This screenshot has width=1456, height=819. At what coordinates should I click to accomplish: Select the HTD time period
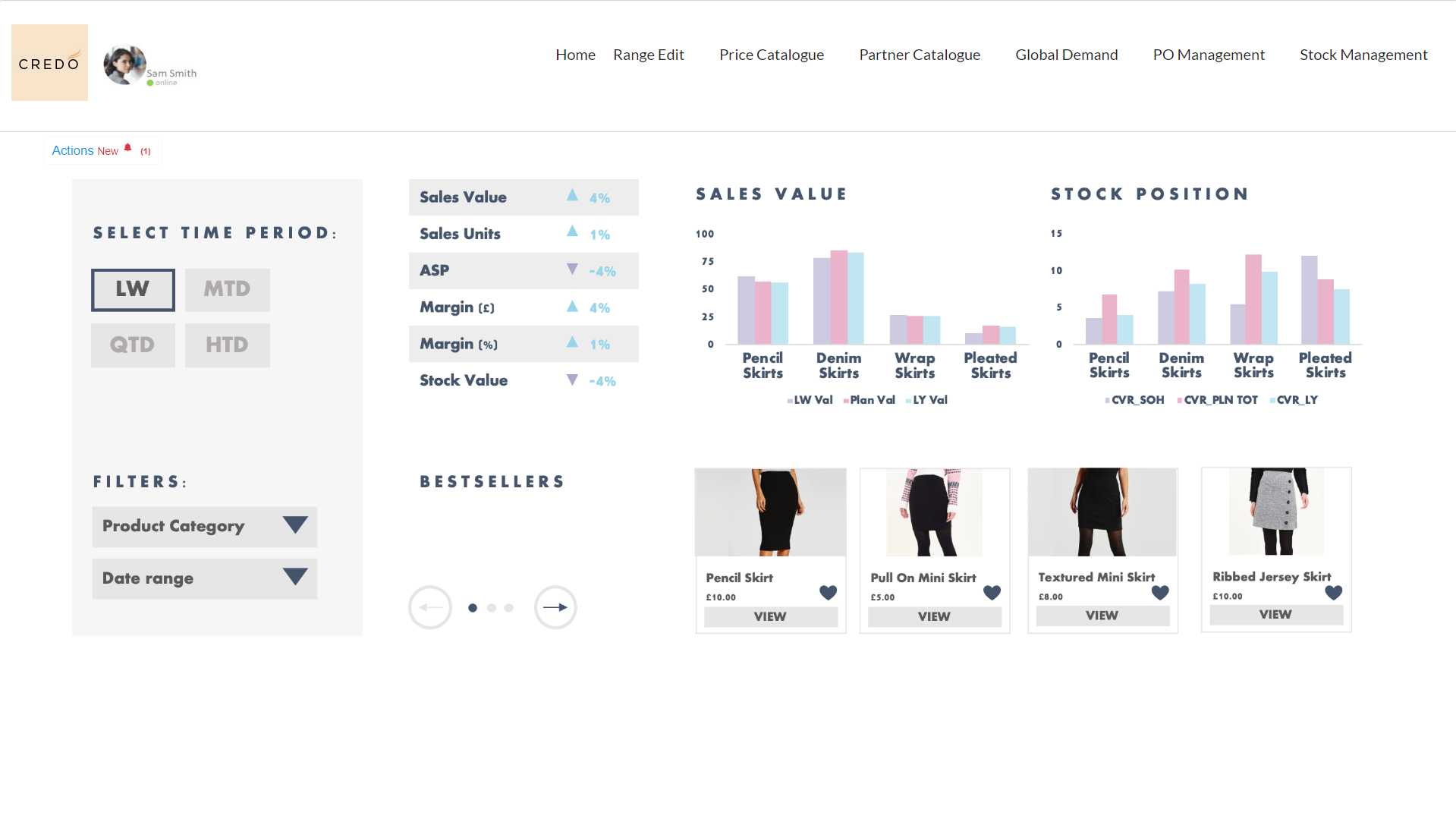point(227,345)
